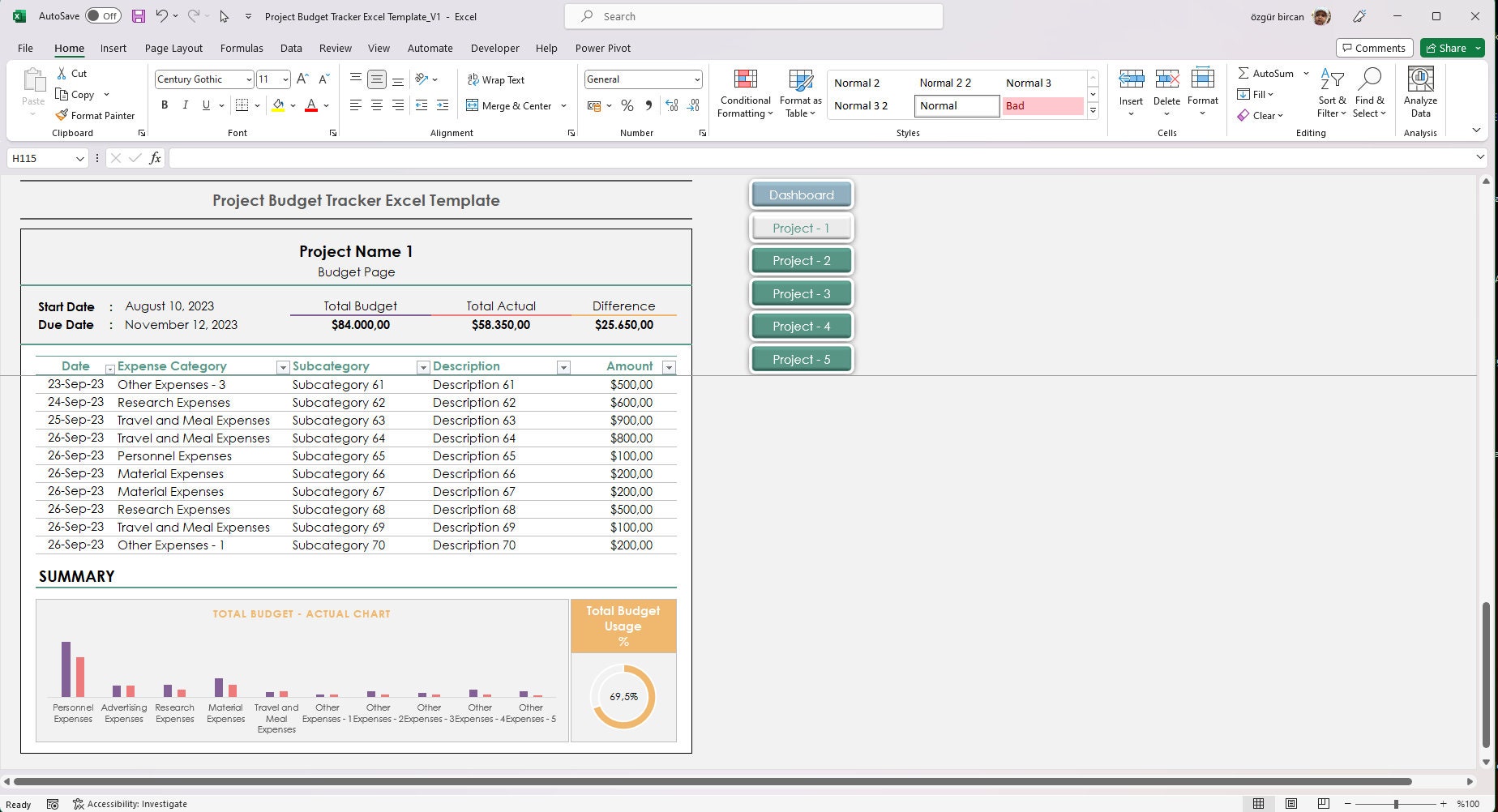Select the Format Painter tool
1498x812 pixels.
pyautogui.click(x=95, y=115)
